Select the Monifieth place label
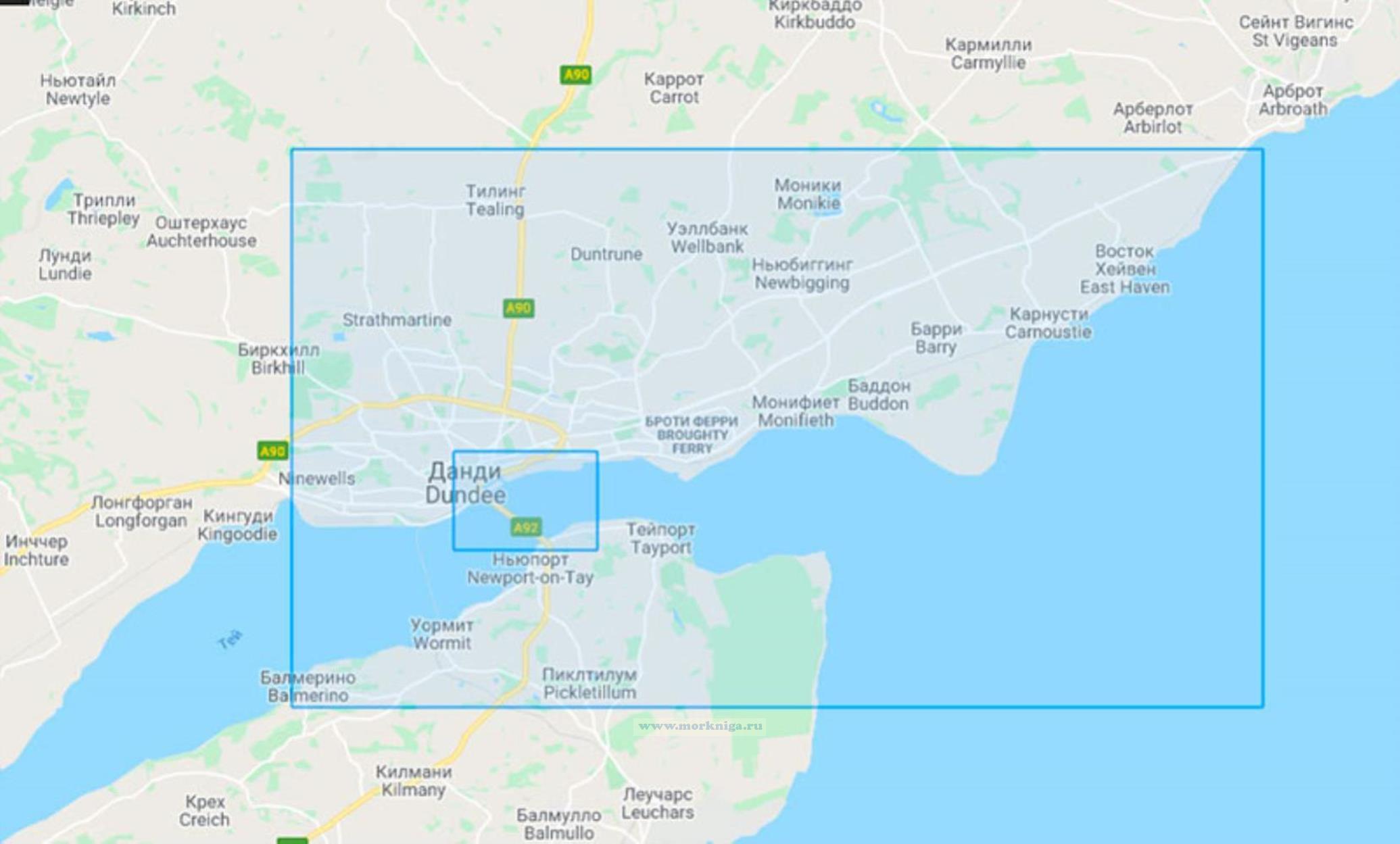The width and height of the screenshot is (1400, 844). [x=796, y=411]
